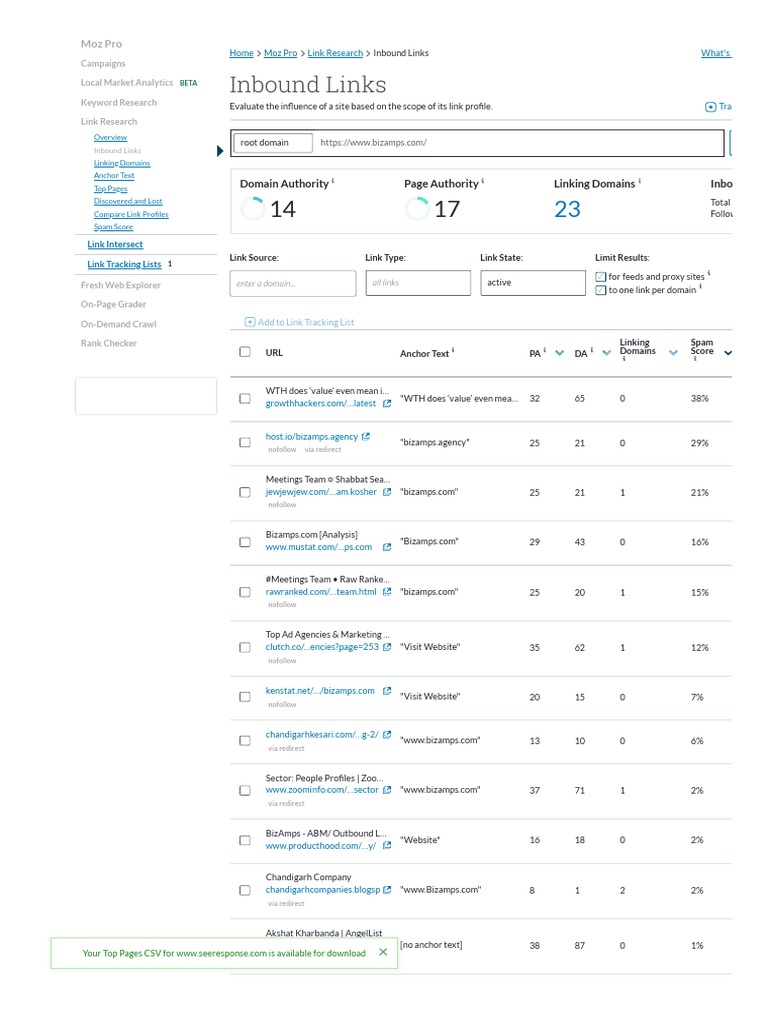Image resolution: width=768 pixels, height=1024 pixels.
Task: Open Anchor Text link in sidebar
Action: click(114, 176)
